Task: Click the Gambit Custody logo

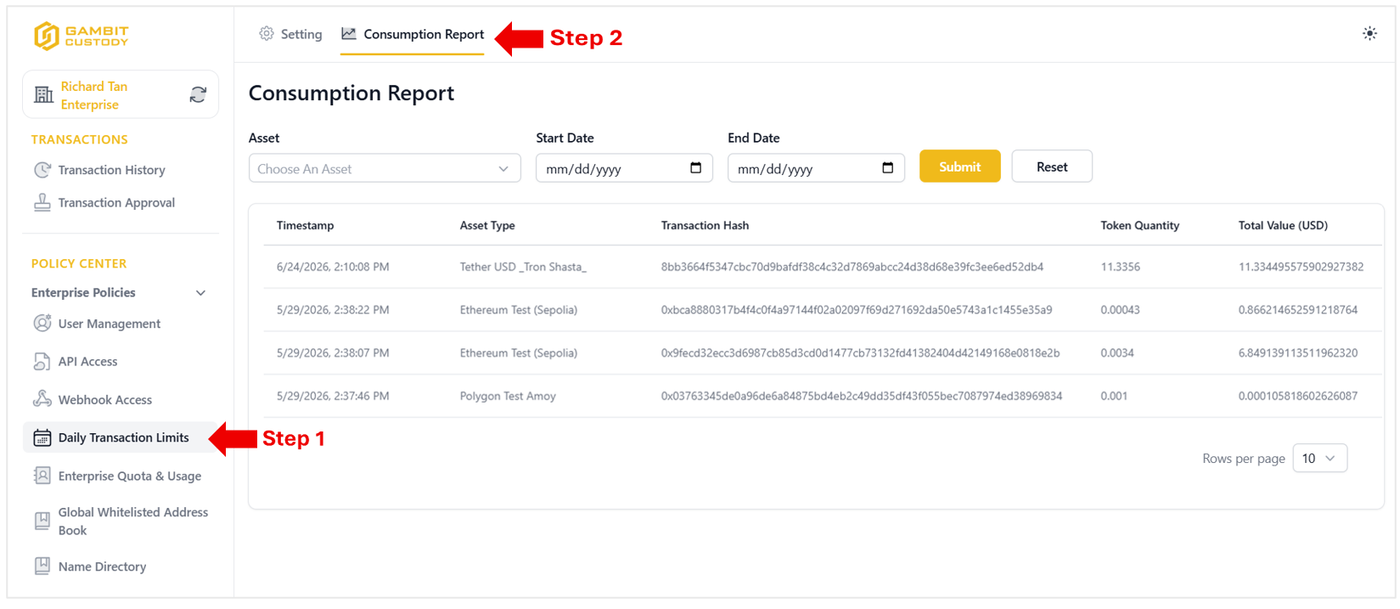Action: pos(81,36)
